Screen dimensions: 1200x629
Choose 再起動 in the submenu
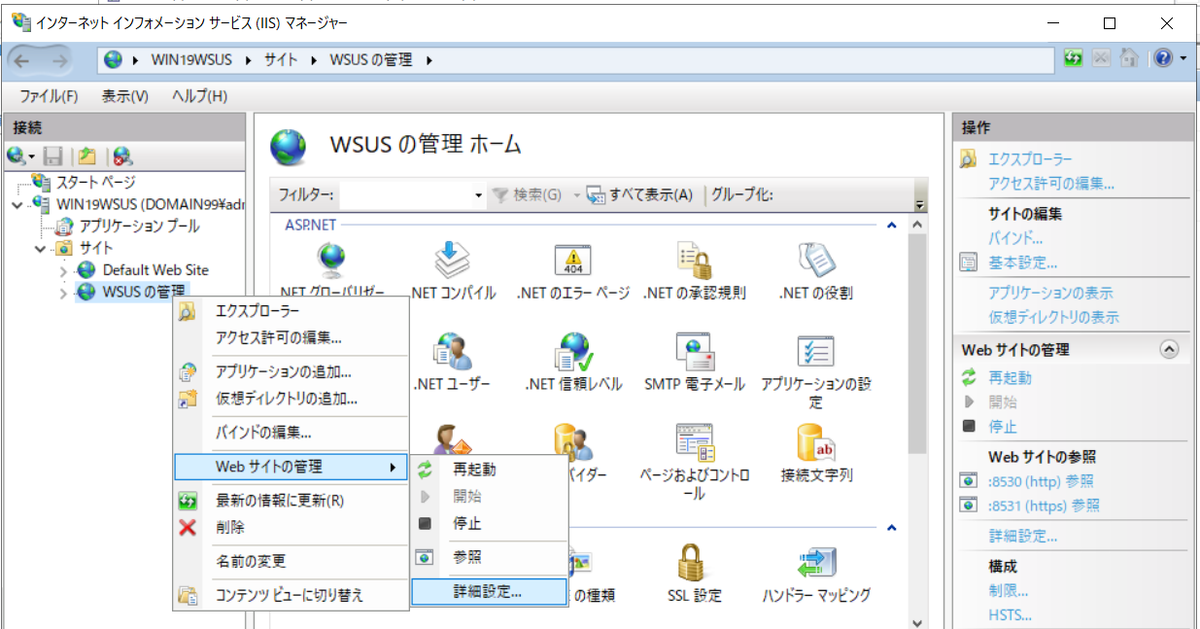[489, 469]
